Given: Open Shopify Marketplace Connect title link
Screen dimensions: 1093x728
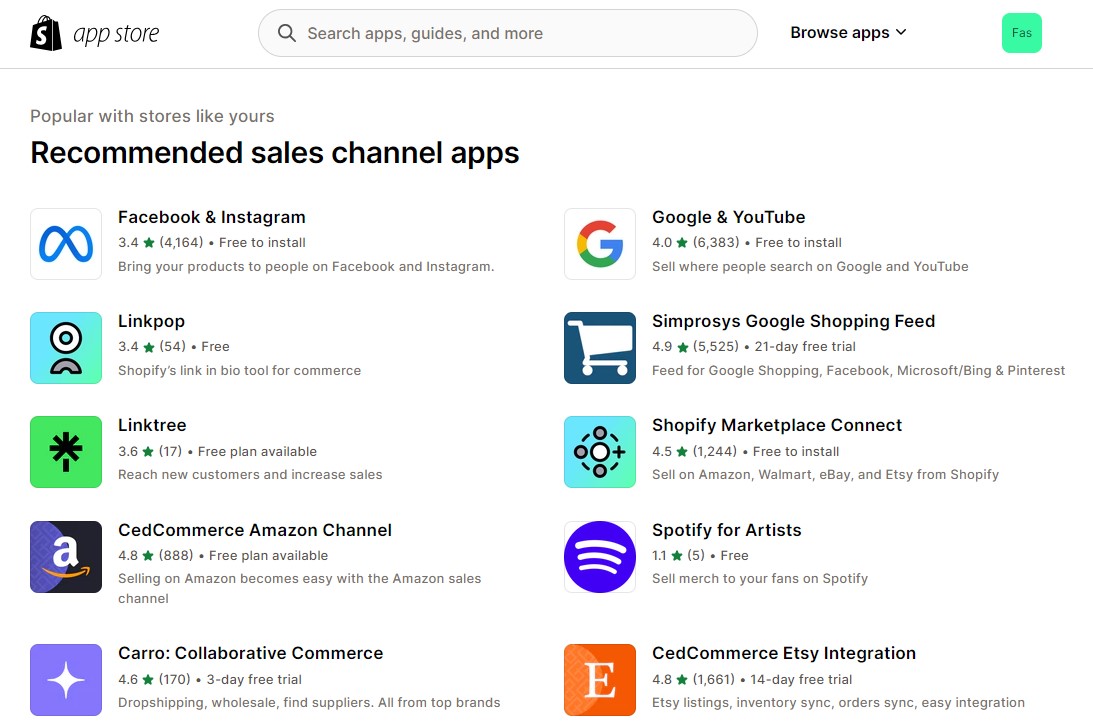Looking at the screenshot, I should click(777, 425).
